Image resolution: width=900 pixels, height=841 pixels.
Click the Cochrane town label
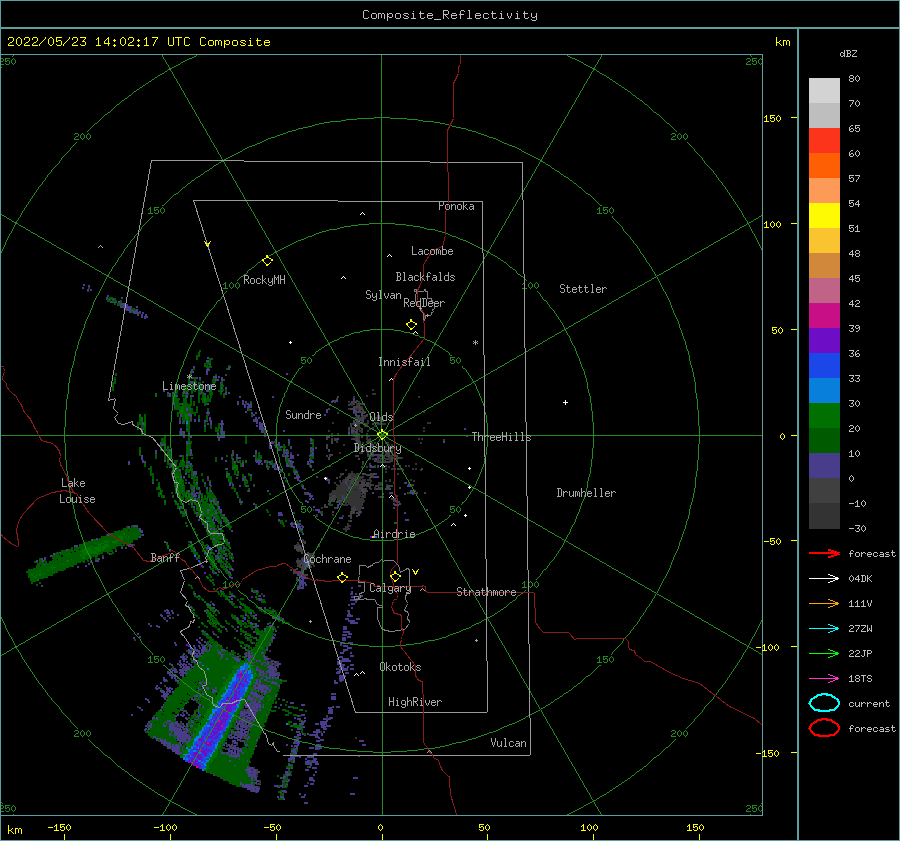coord(327,559)
